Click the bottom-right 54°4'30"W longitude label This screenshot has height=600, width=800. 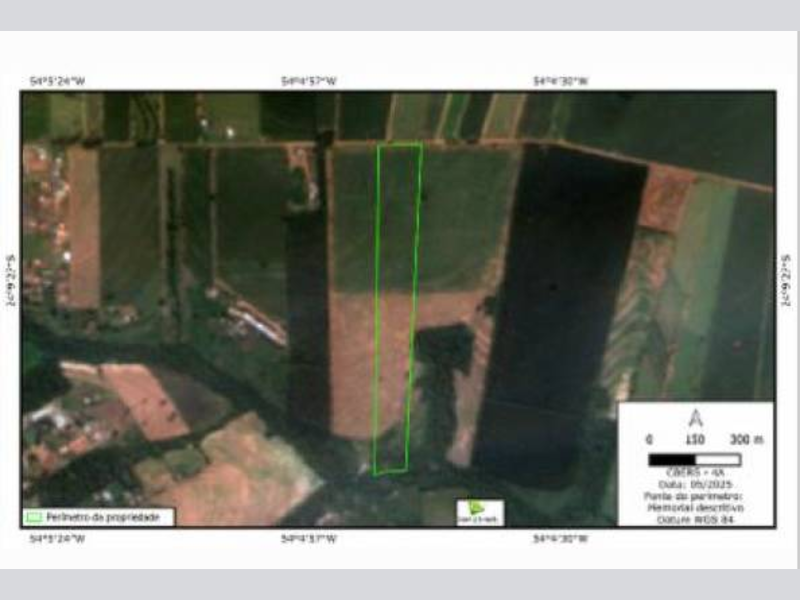click(x=561, y=539)
